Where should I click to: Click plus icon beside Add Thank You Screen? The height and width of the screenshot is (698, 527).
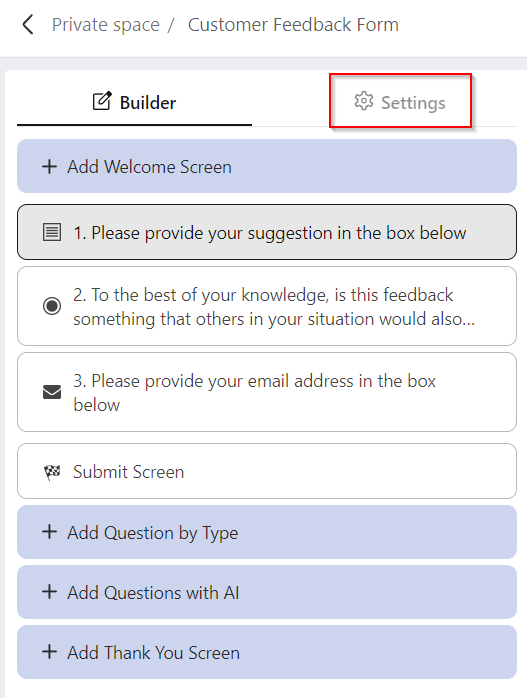coord(49,652)
